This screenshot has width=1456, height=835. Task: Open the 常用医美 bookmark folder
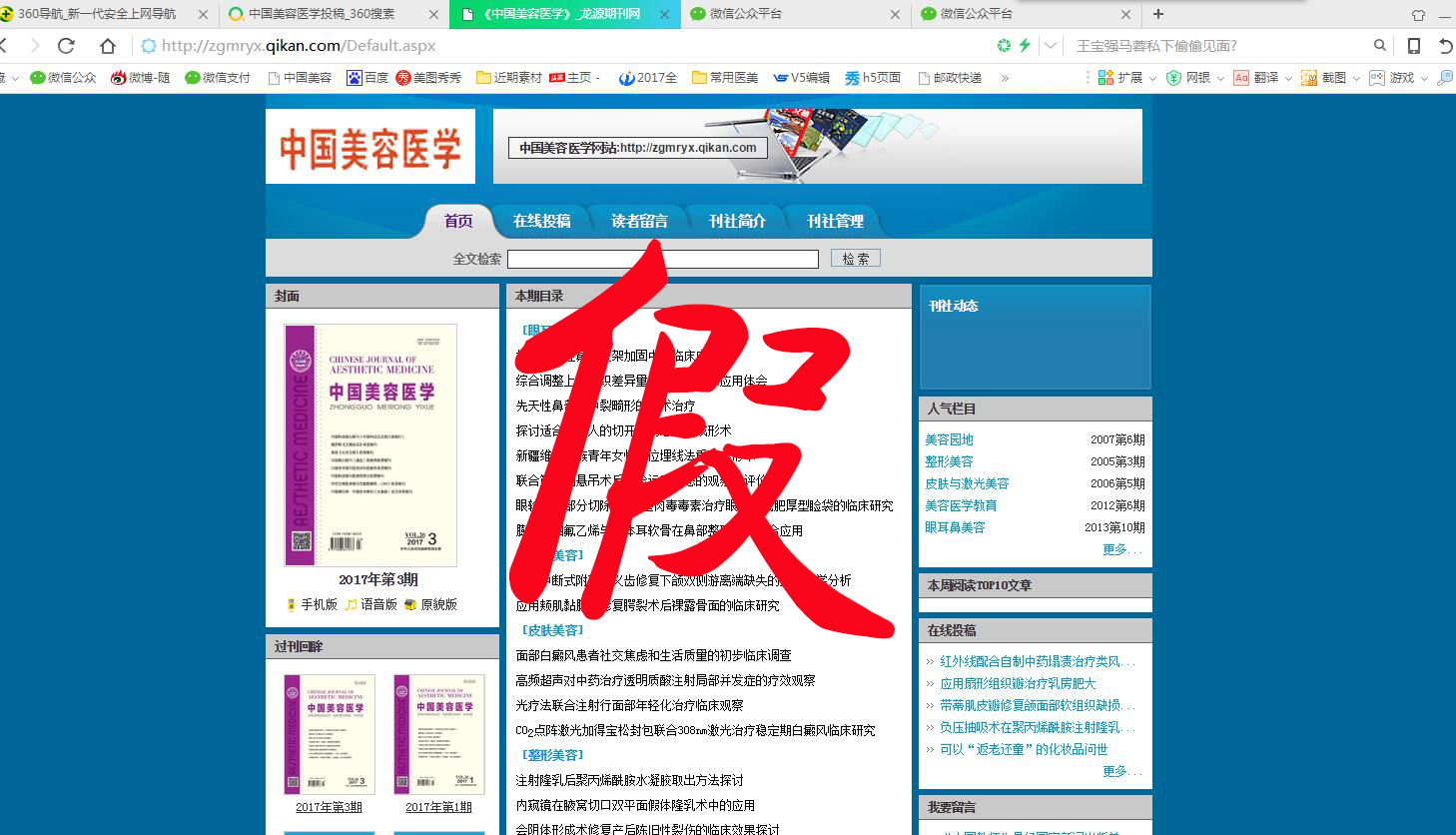pos(725,78)
